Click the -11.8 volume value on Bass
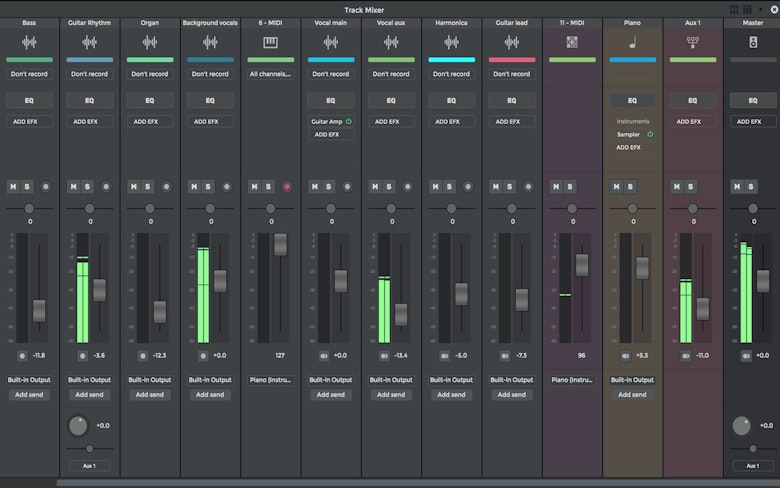The width and height of the screenshot is (780, 488). coord(39,356)
